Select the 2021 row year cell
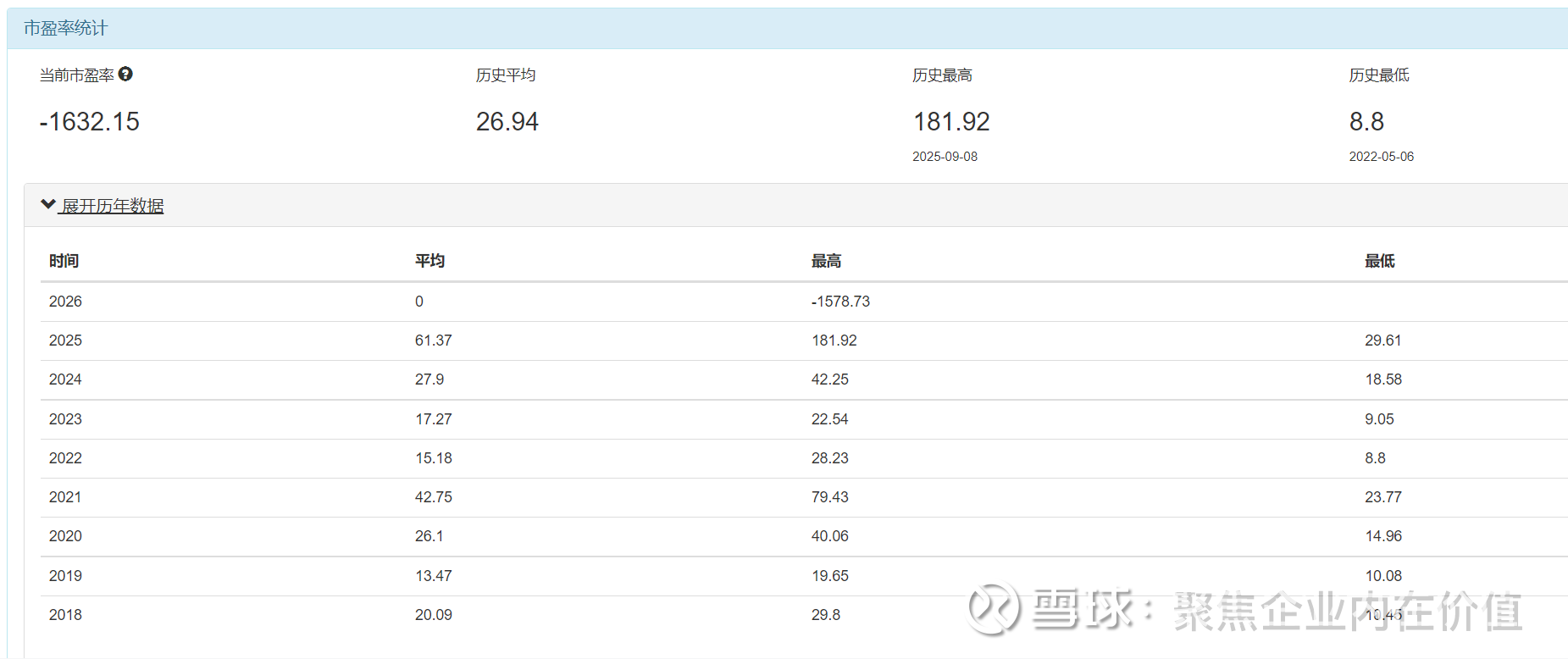 tap(65, 497)
